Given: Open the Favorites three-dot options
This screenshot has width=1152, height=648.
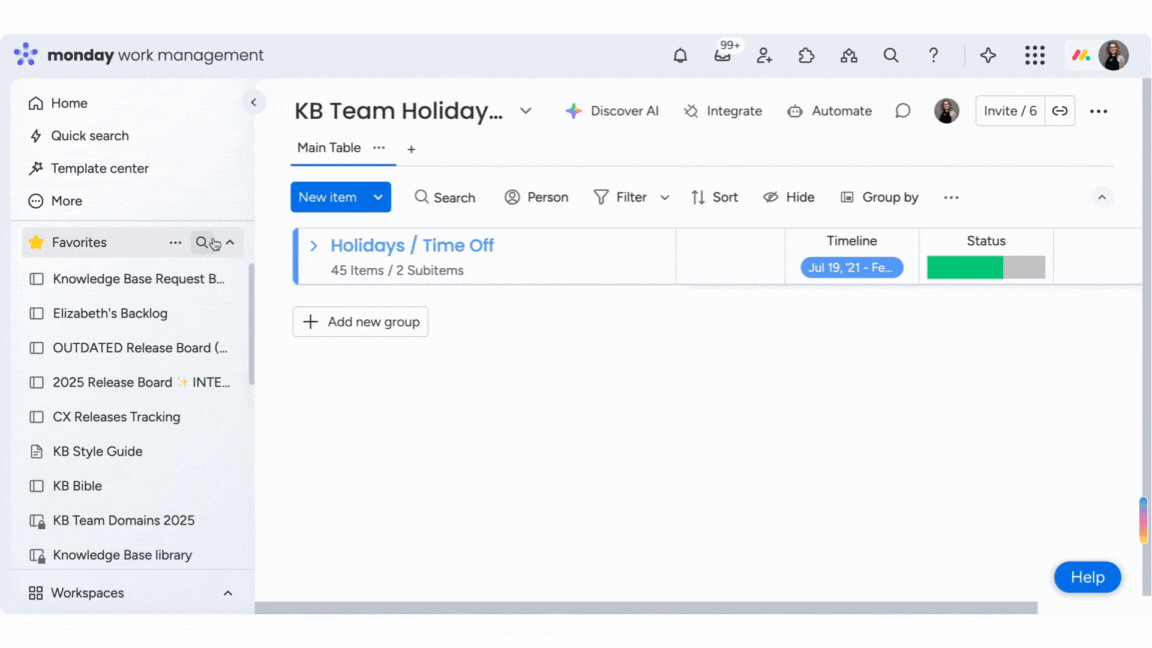Looking at the screenshot, I should click(x=175, y=242).
